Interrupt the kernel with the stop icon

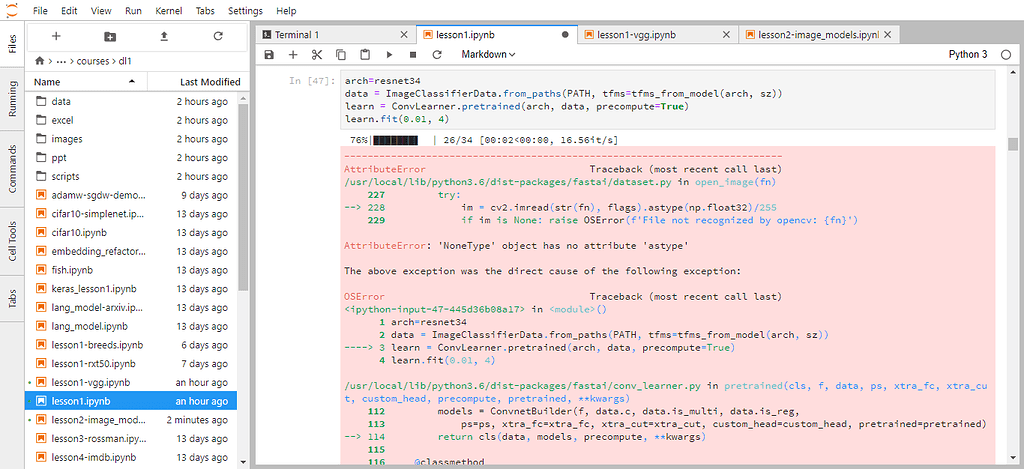(x=413, y=54)
